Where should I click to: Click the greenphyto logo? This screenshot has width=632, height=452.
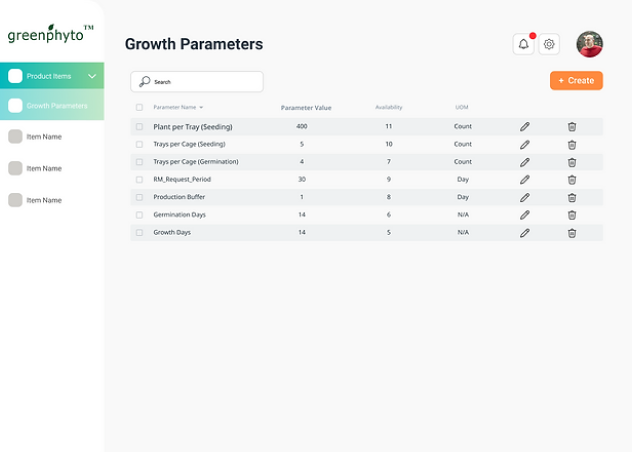click(x=50, y=33)
